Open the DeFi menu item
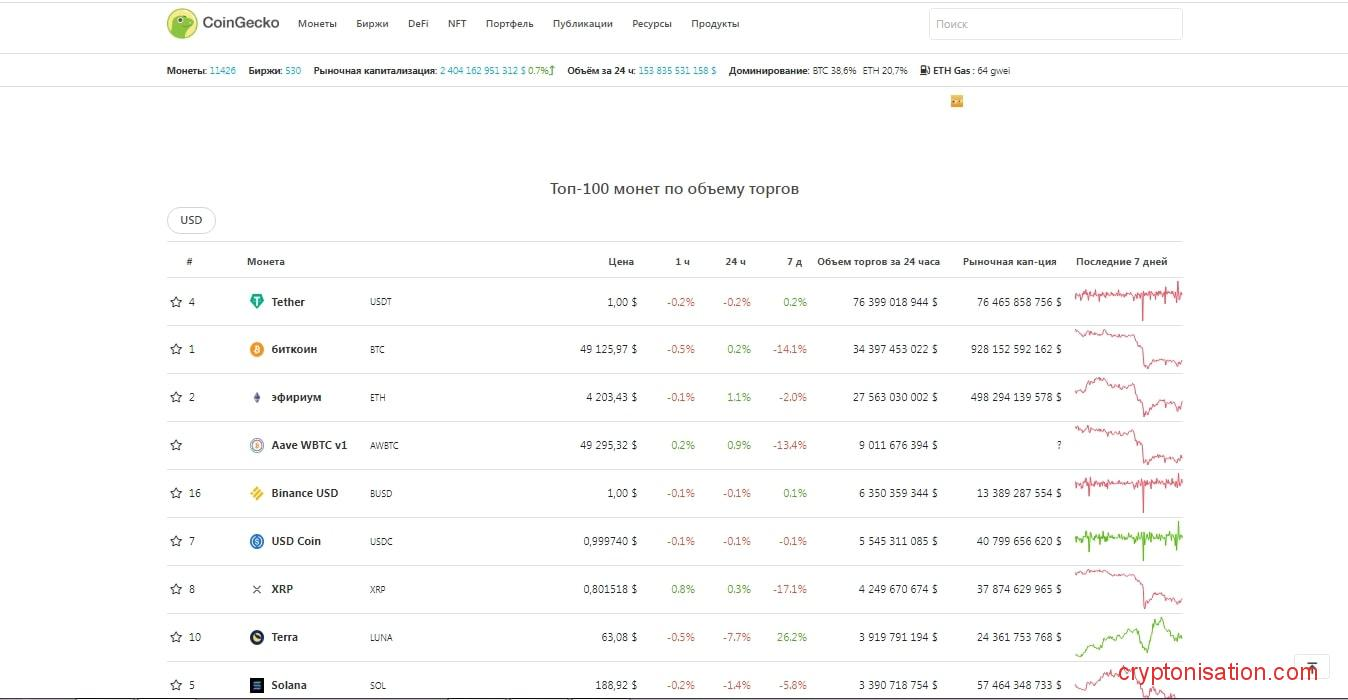Image resolution: width=1348 pixels, height=700 pixels. pyautogui.click(x=418, y=24)
